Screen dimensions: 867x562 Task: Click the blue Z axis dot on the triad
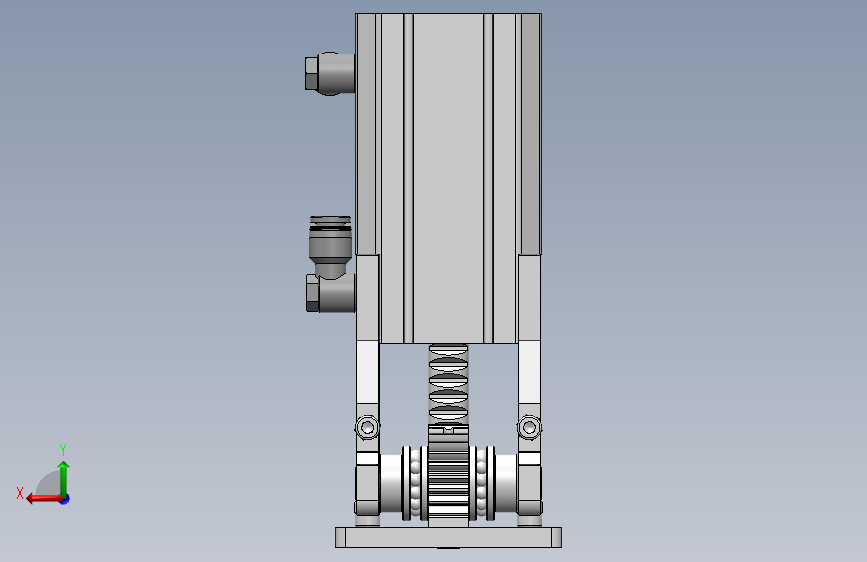point(65,499)
